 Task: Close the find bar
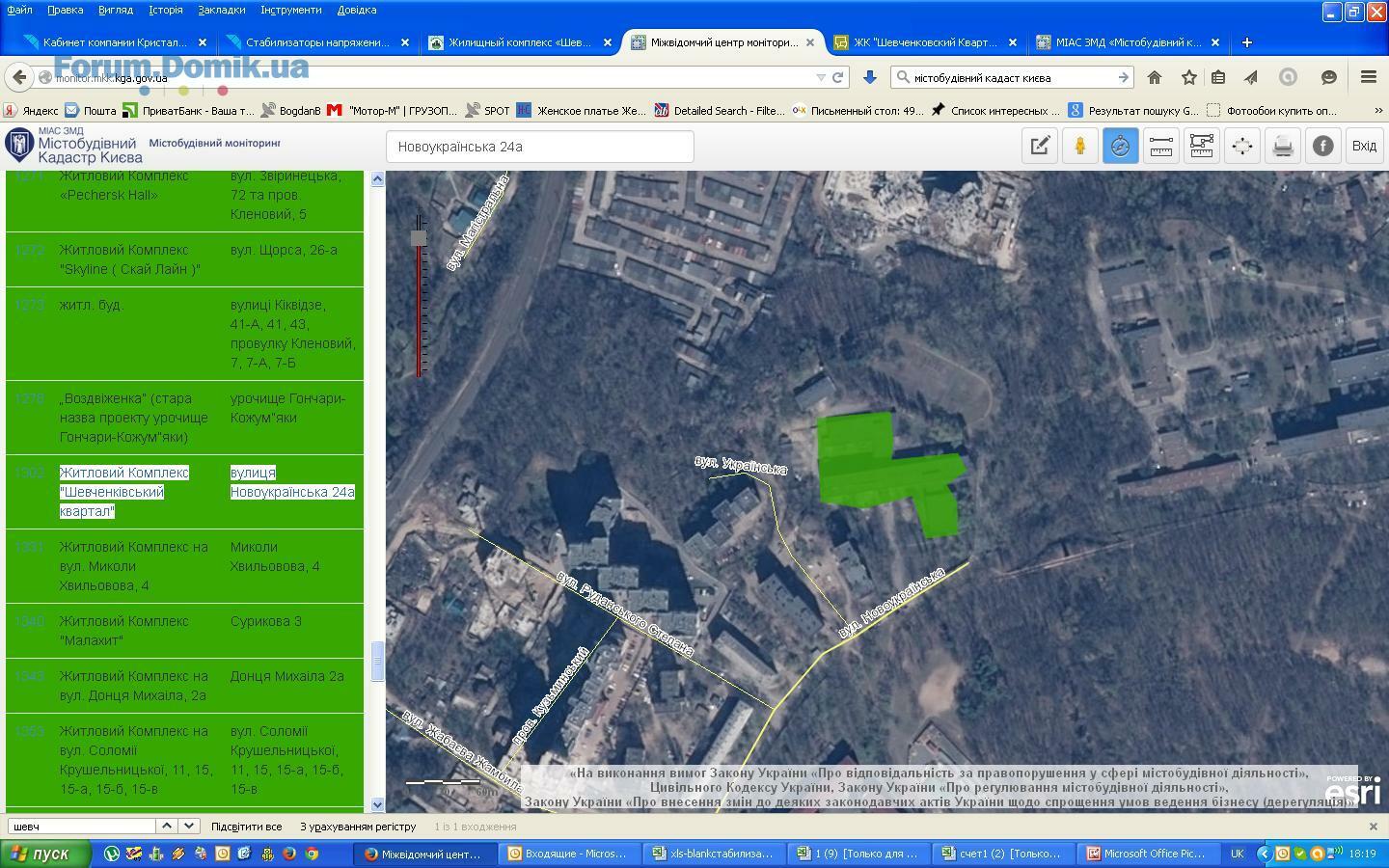[1374, 827]
